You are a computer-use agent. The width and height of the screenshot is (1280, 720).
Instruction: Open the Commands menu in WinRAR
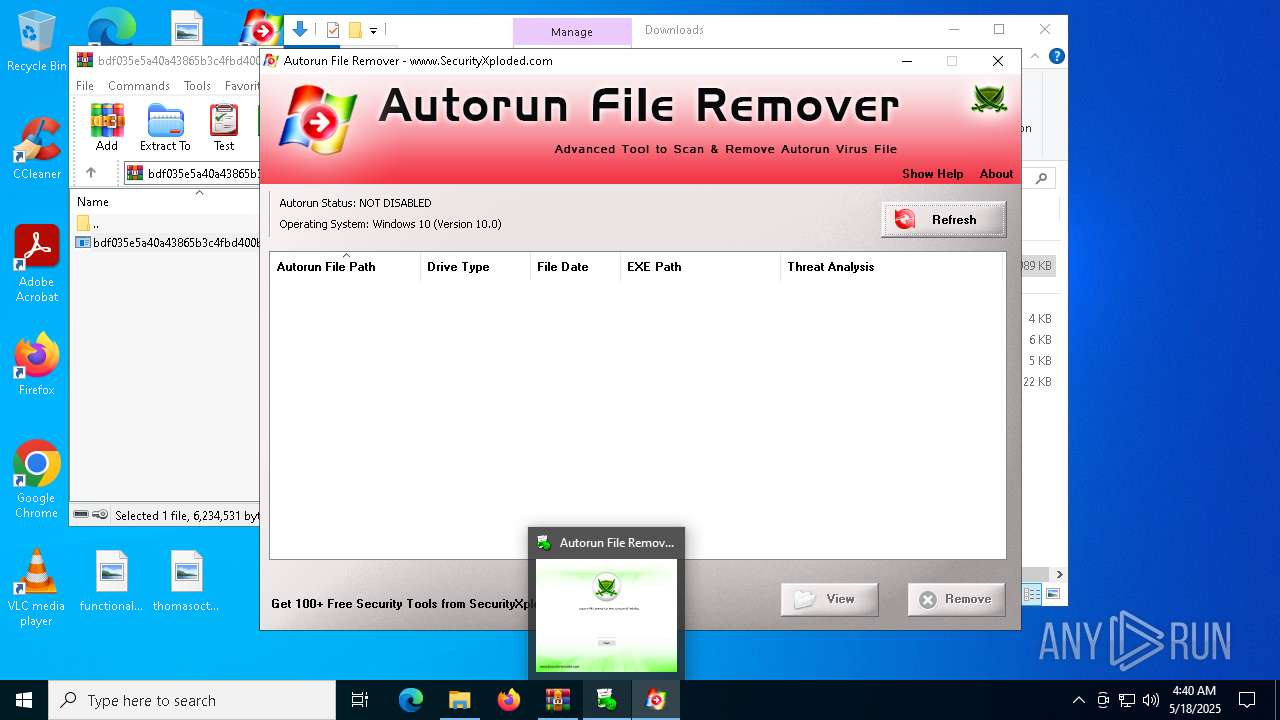tap(139, 86)
